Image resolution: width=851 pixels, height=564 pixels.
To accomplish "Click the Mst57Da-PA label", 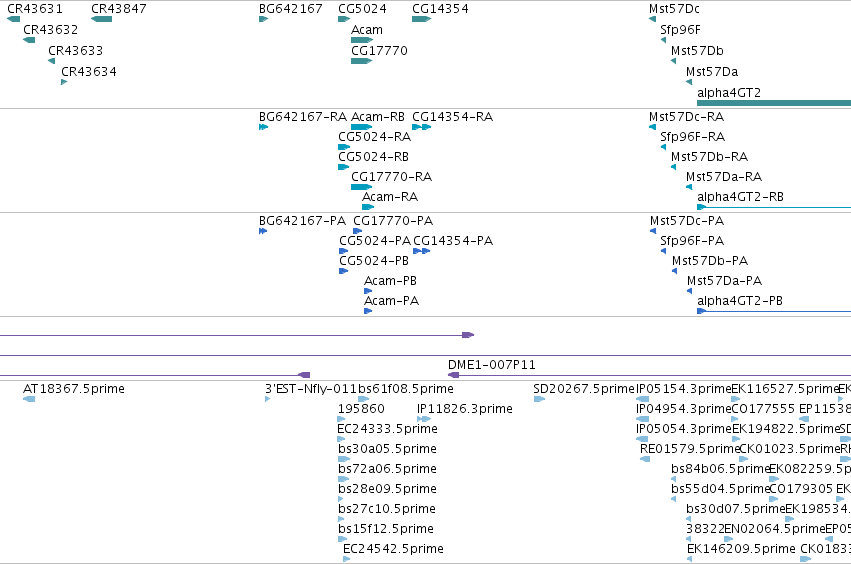I will (725, 281).
